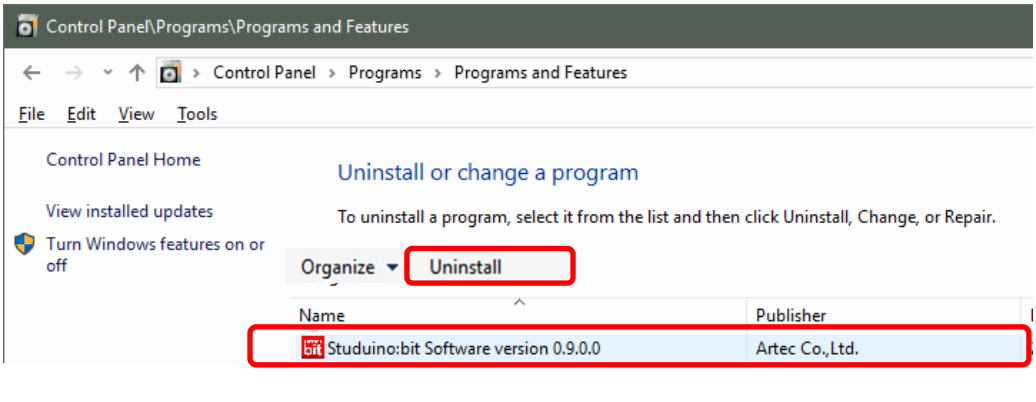Go up one folder level

(x=137, y=73)
